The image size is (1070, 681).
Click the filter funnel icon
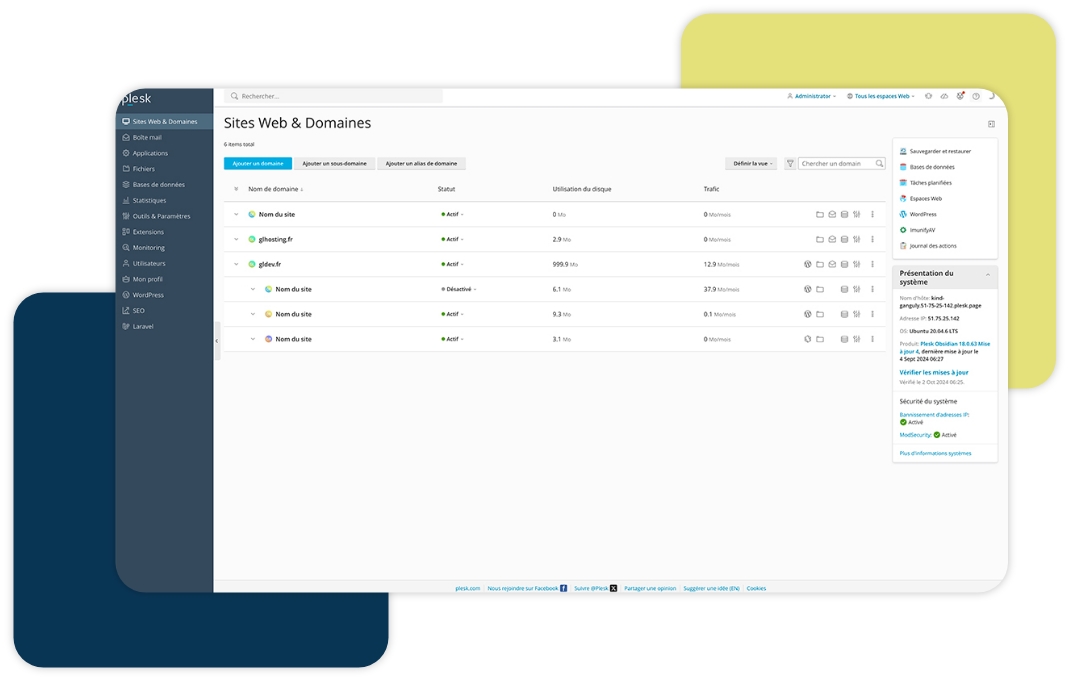pos(790,164)
